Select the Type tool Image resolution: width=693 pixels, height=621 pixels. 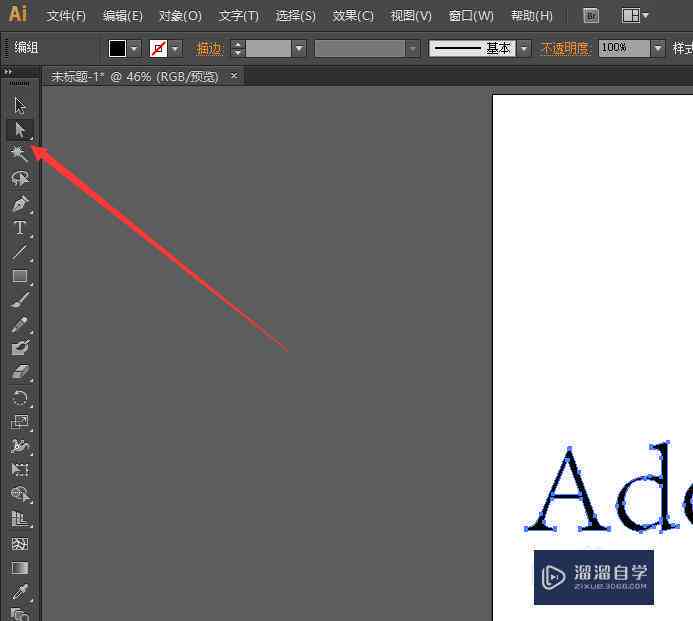(x=20, y=228)
